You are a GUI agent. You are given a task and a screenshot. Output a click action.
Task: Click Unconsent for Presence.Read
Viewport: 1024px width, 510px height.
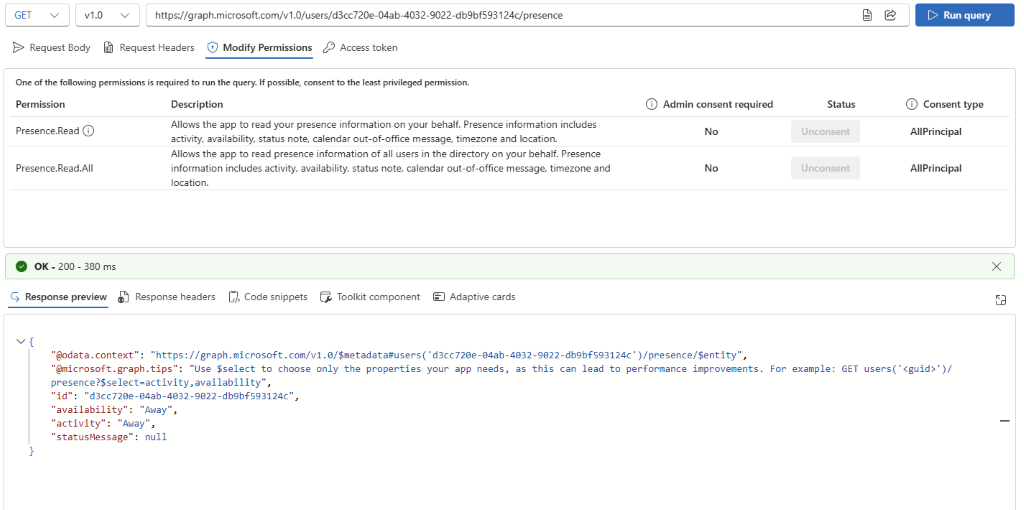(x=825, y=131)
